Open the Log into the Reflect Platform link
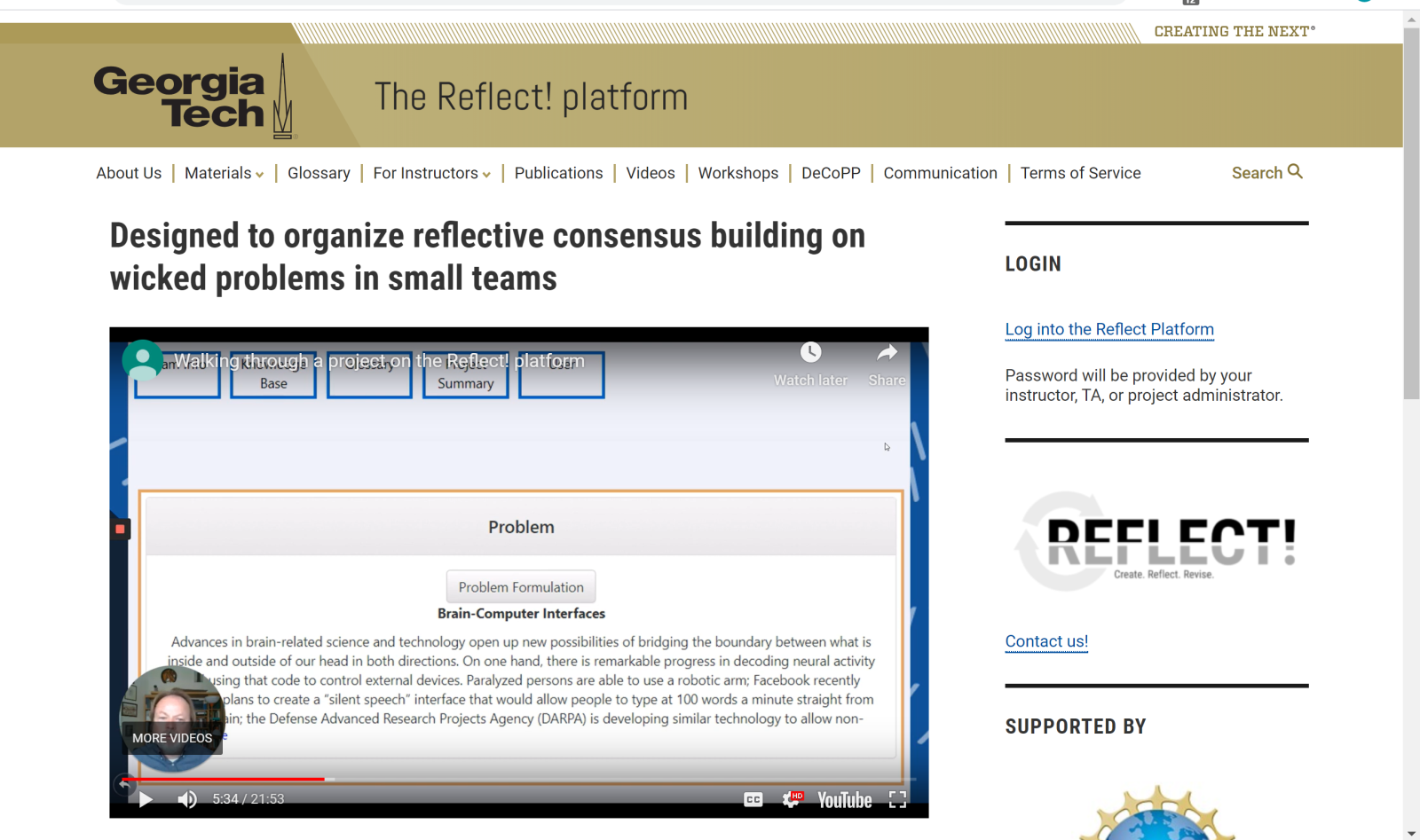 [x=1108, y=329]
